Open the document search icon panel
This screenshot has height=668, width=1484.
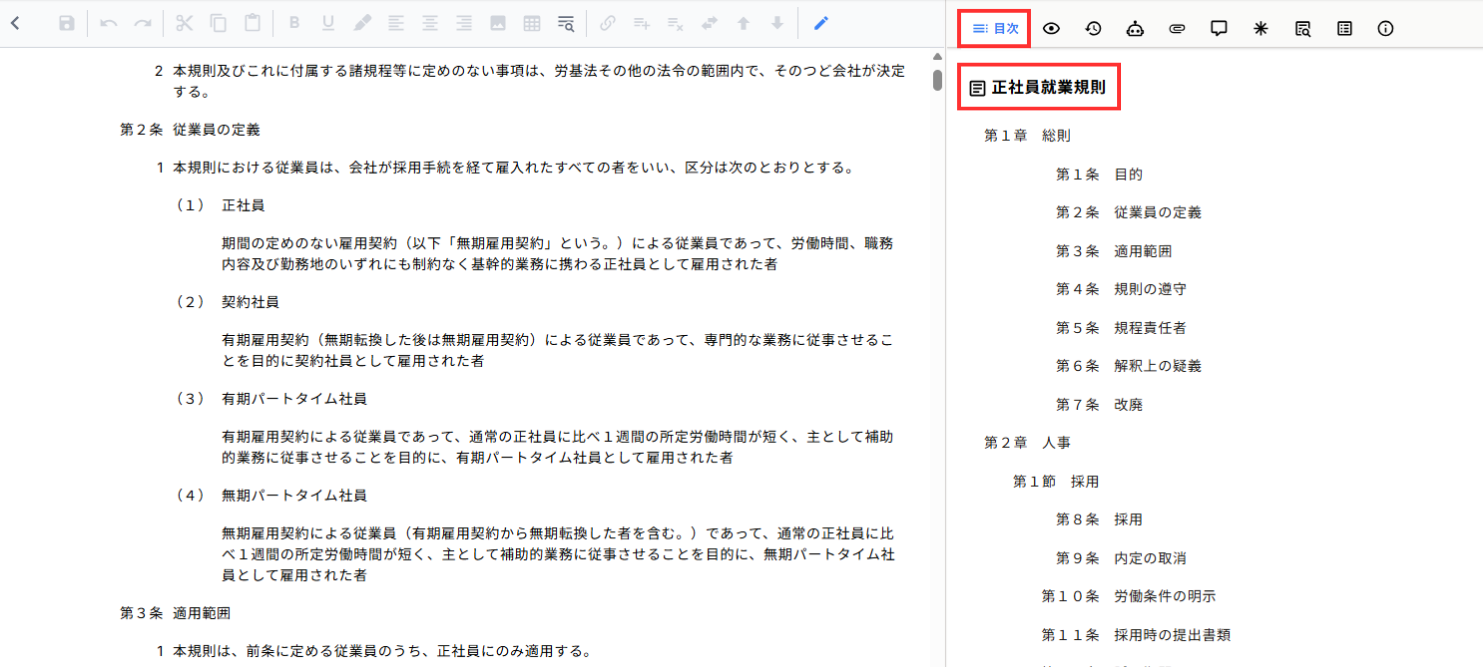1302,28
